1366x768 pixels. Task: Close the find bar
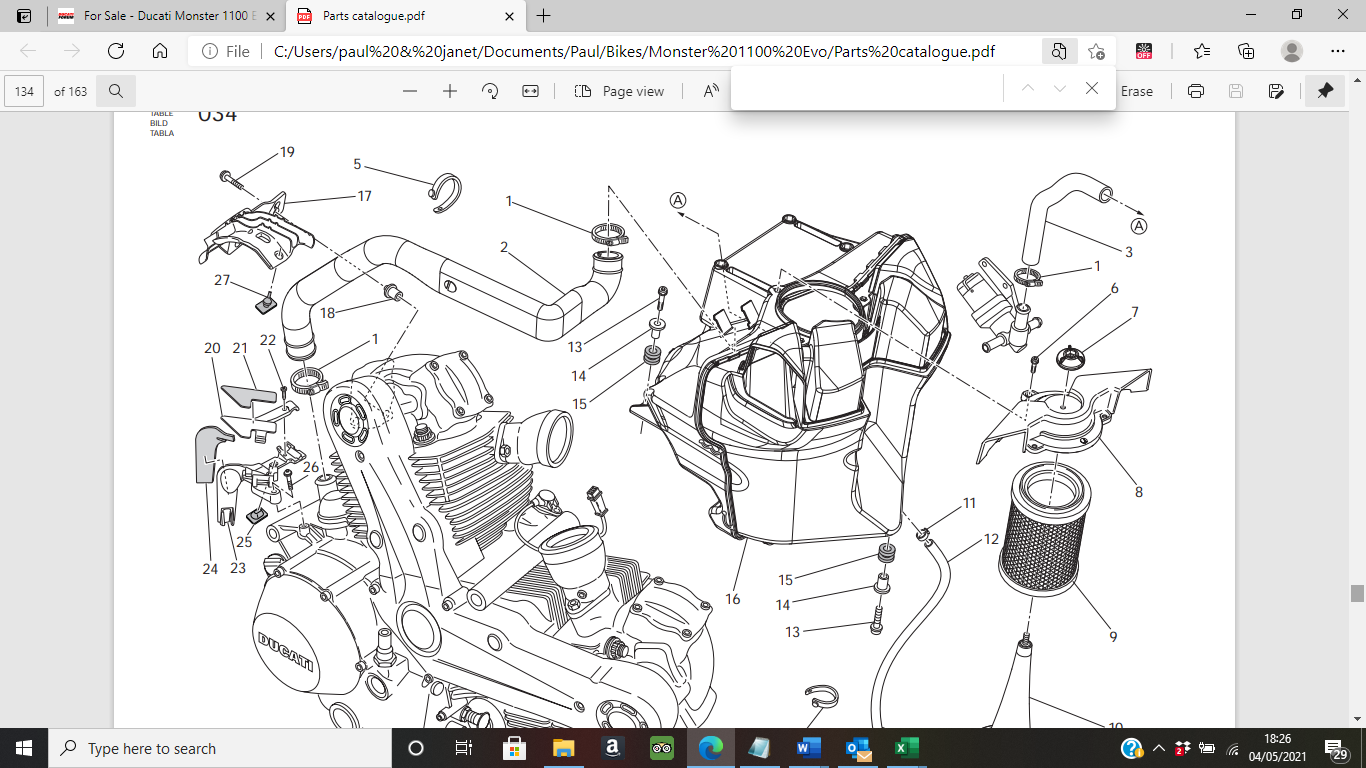pos(1092,88)
